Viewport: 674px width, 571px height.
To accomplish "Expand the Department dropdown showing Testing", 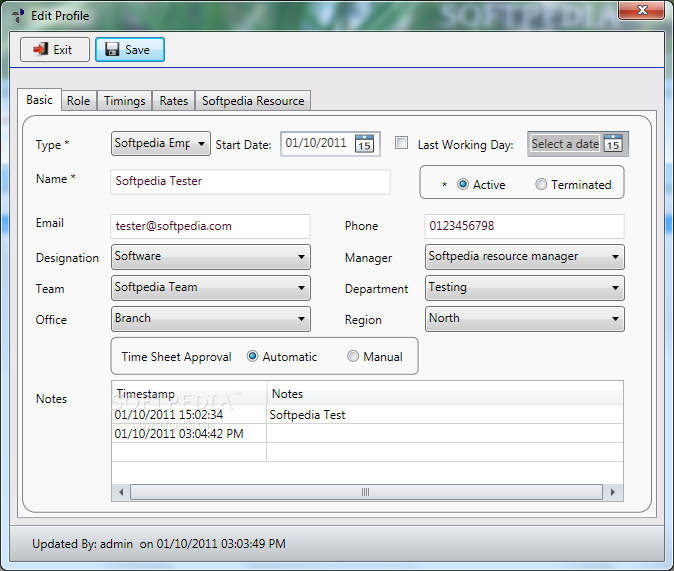I will click(525, 288).
